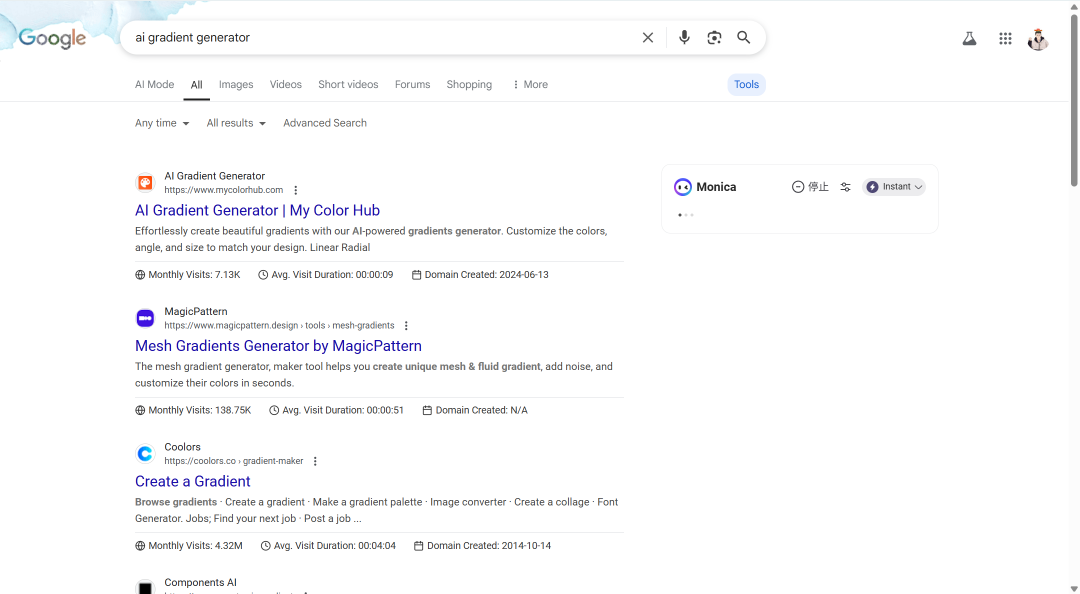
Task: Click the MagicPattern favicon
Action: 145,318
